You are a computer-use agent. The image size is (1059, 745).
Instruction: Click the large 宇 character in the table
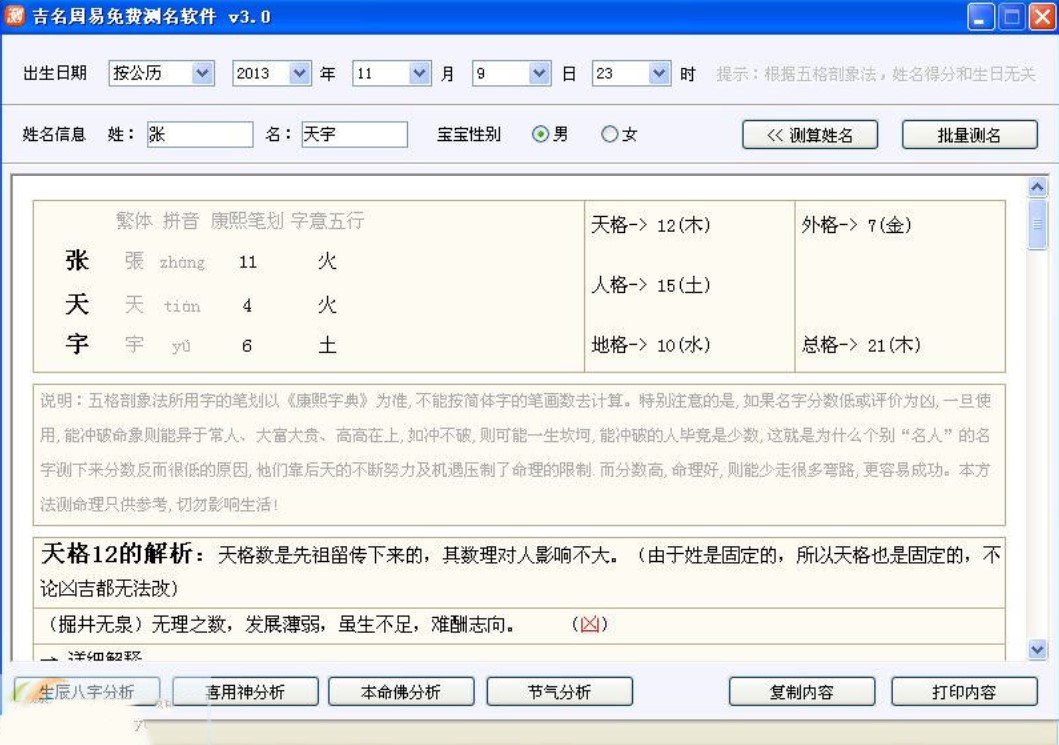[x=77, y=344]
